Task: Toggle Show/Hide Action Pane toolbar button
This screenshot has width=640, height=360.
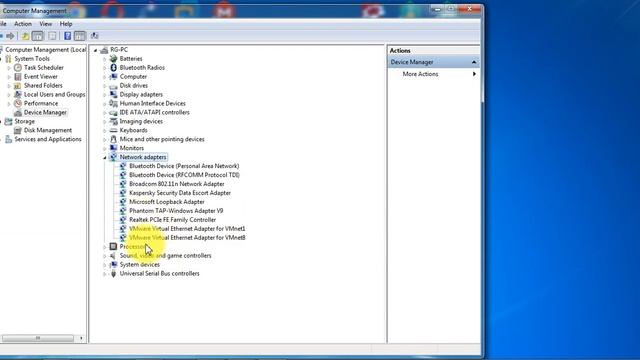Action: click(80, 36)
